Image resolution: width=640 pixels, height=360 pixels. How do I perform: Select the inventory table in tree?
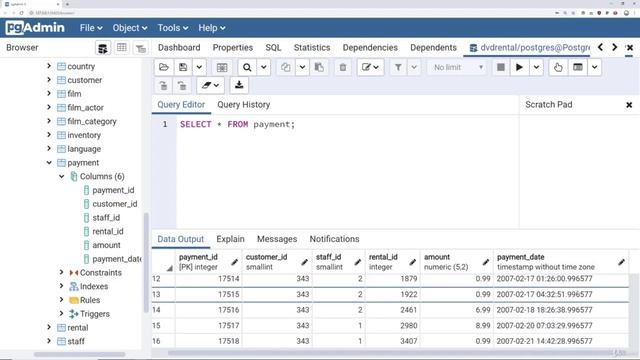(84, 135)
